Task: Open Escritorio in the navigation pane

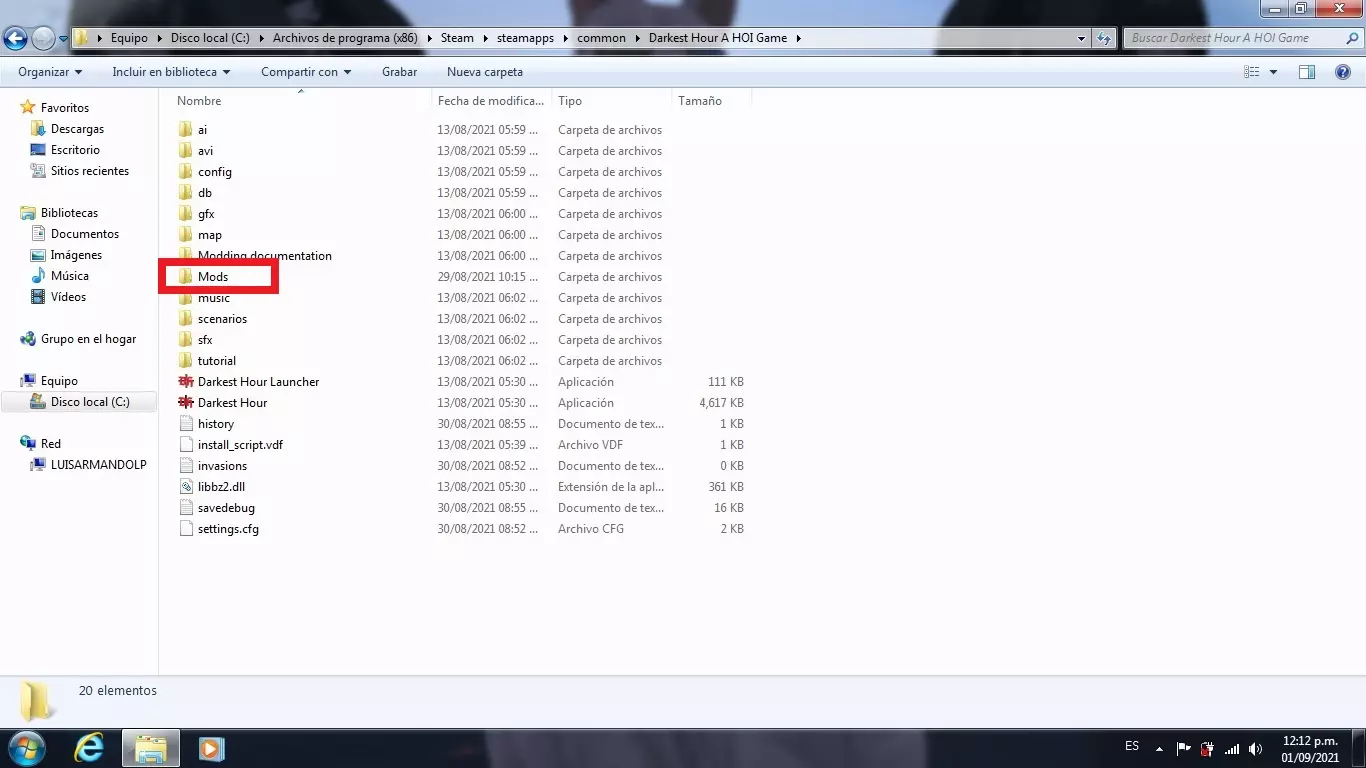Action: tap(75, 150)
